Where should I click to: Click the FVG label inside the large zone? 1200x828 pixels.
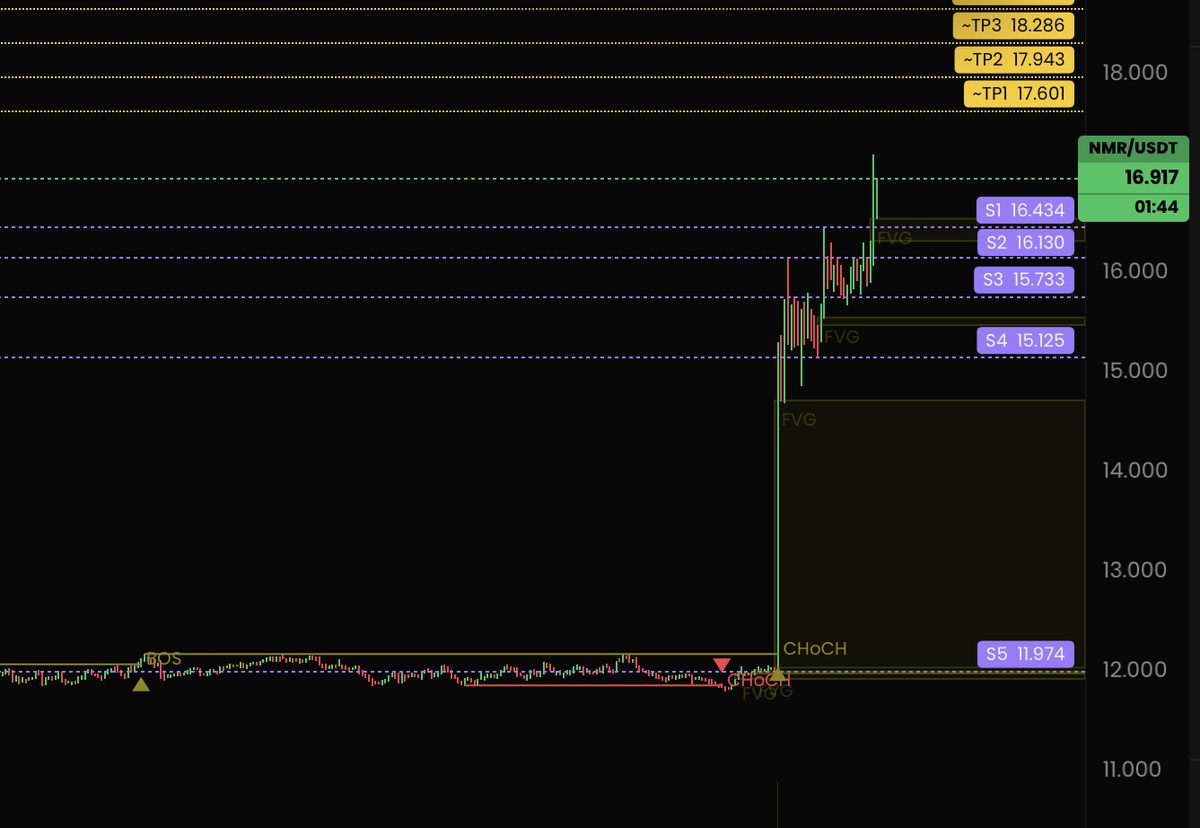click(799, 420)
